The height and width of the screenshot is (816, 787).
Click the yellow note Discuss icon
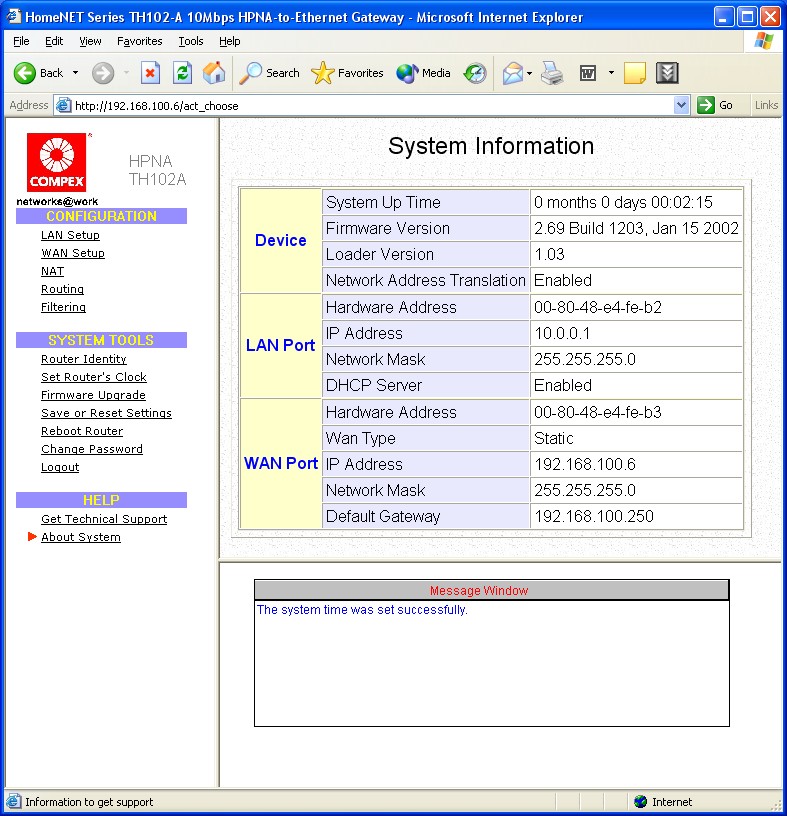(634, 73)
